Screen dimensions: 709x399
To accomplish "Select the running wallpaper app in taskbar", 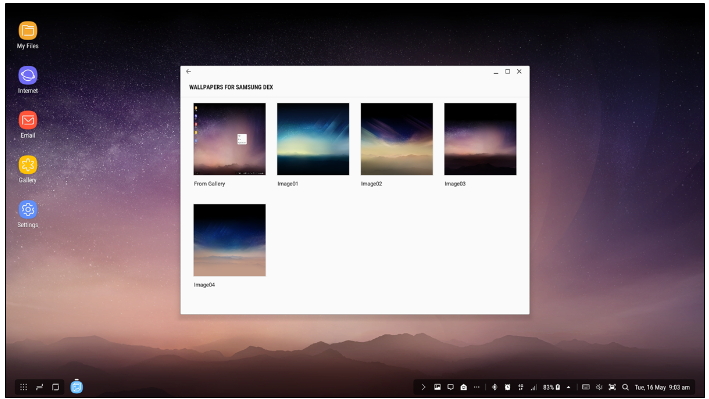I will (77, 387).
